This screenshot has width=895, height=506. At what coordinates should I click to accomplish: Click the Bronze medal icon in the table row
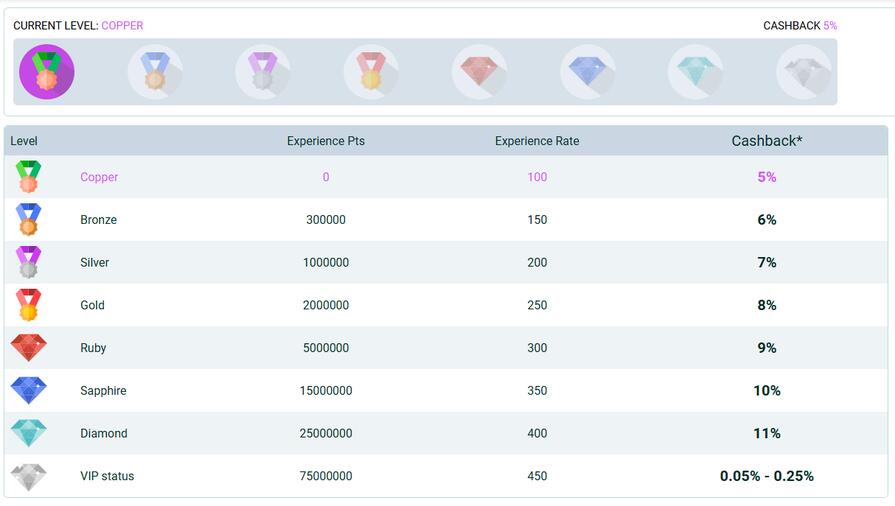[x=28, y=219]
